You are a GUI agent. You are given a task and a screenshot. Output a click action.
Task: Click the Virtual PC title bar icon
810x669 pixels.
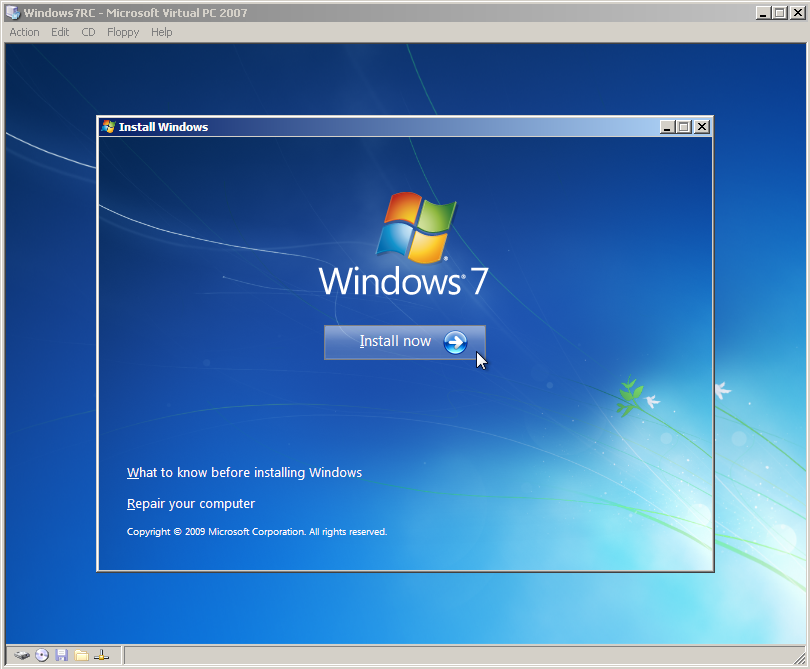[x=10, y=12]
